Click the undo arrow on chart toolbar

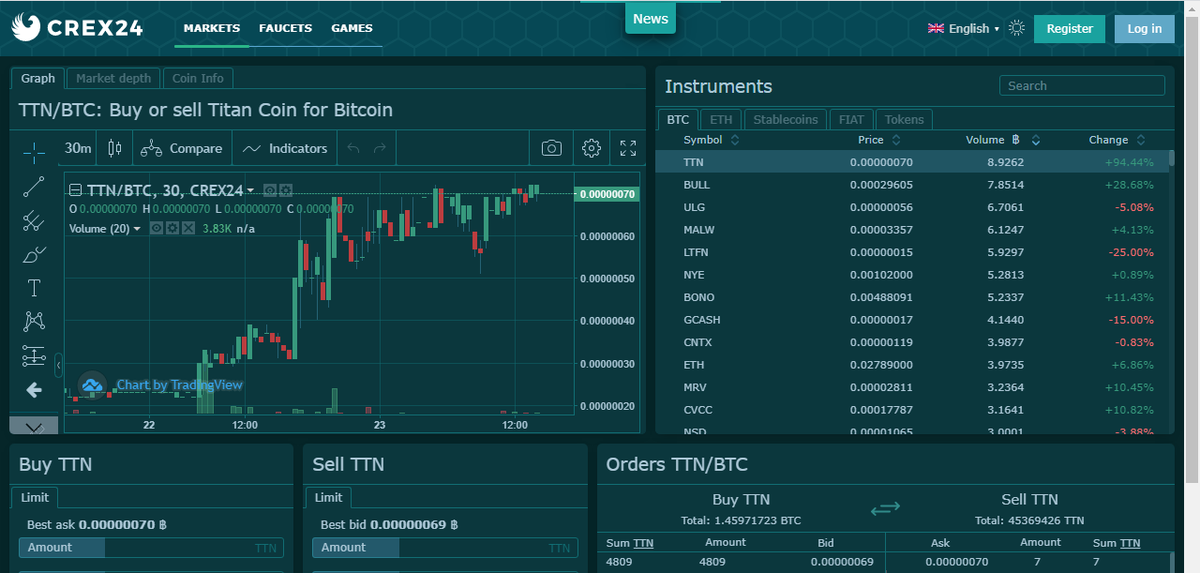point(352,148)
